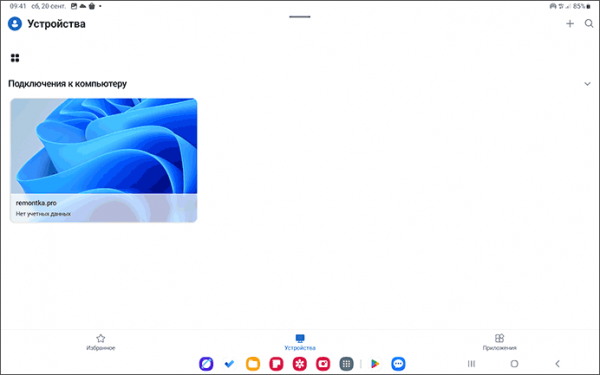This screenshot has height=375, width=600.
Task: Open the red Camera app
Action: pyautogui.click(x=323, y=364)
